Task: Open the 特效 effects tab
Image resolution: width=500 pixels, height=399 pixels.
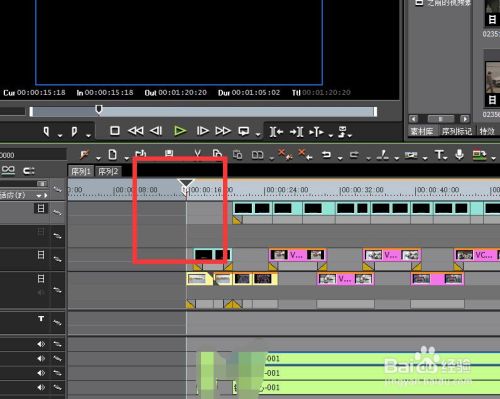Action: pos(487,131)
